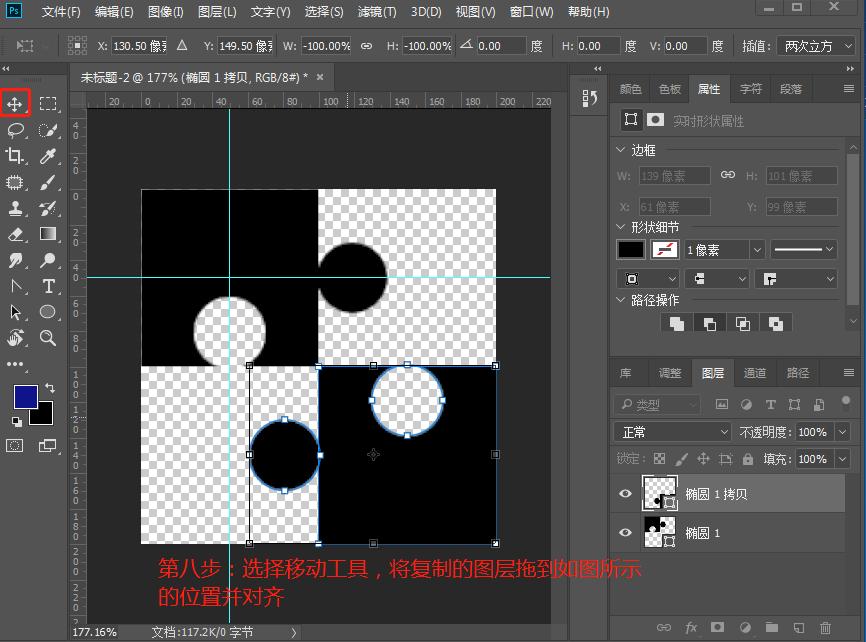
Task: Select the Zoom tool
Action: tap(48, 338)
